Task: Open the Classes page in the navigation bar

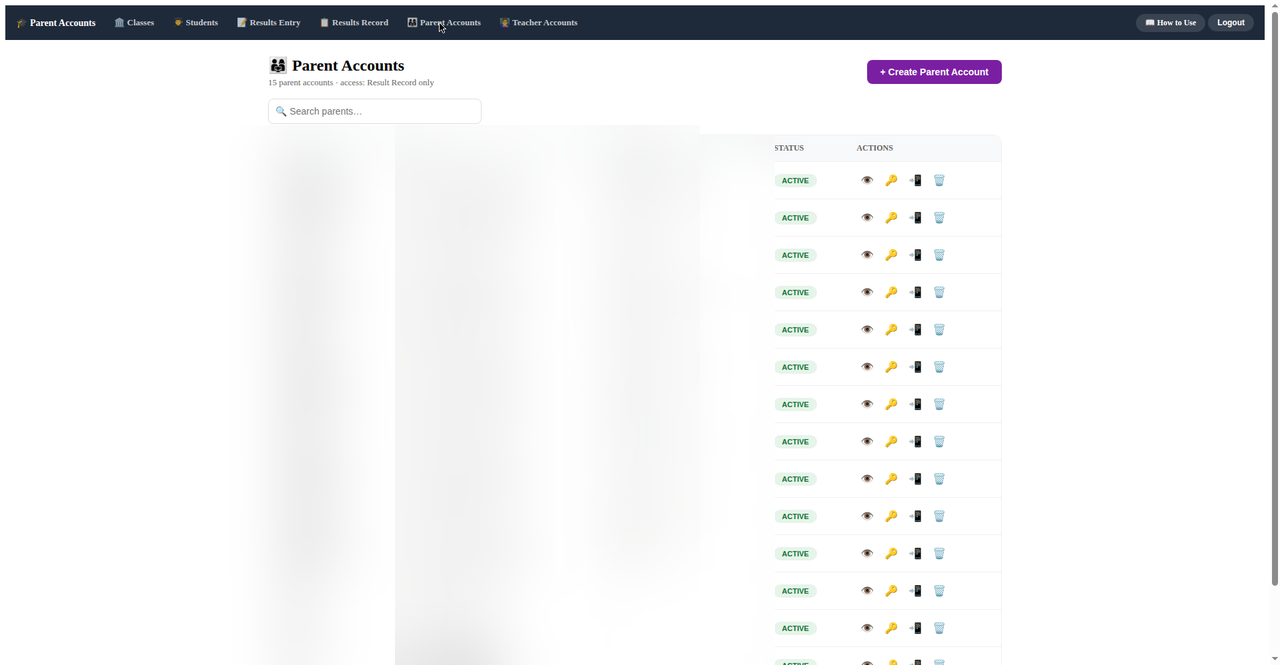Action: [x=134, y=22]
